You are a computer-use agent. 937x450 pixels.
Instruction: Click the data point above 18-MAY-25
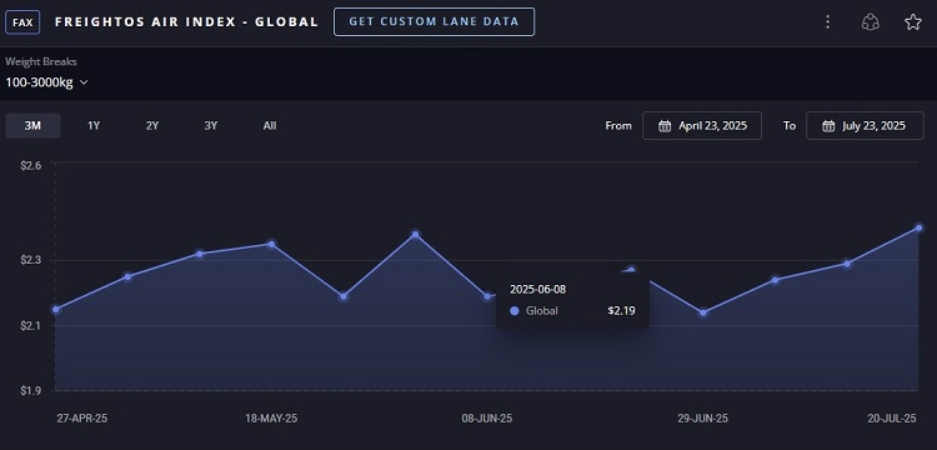pos(271,244)
